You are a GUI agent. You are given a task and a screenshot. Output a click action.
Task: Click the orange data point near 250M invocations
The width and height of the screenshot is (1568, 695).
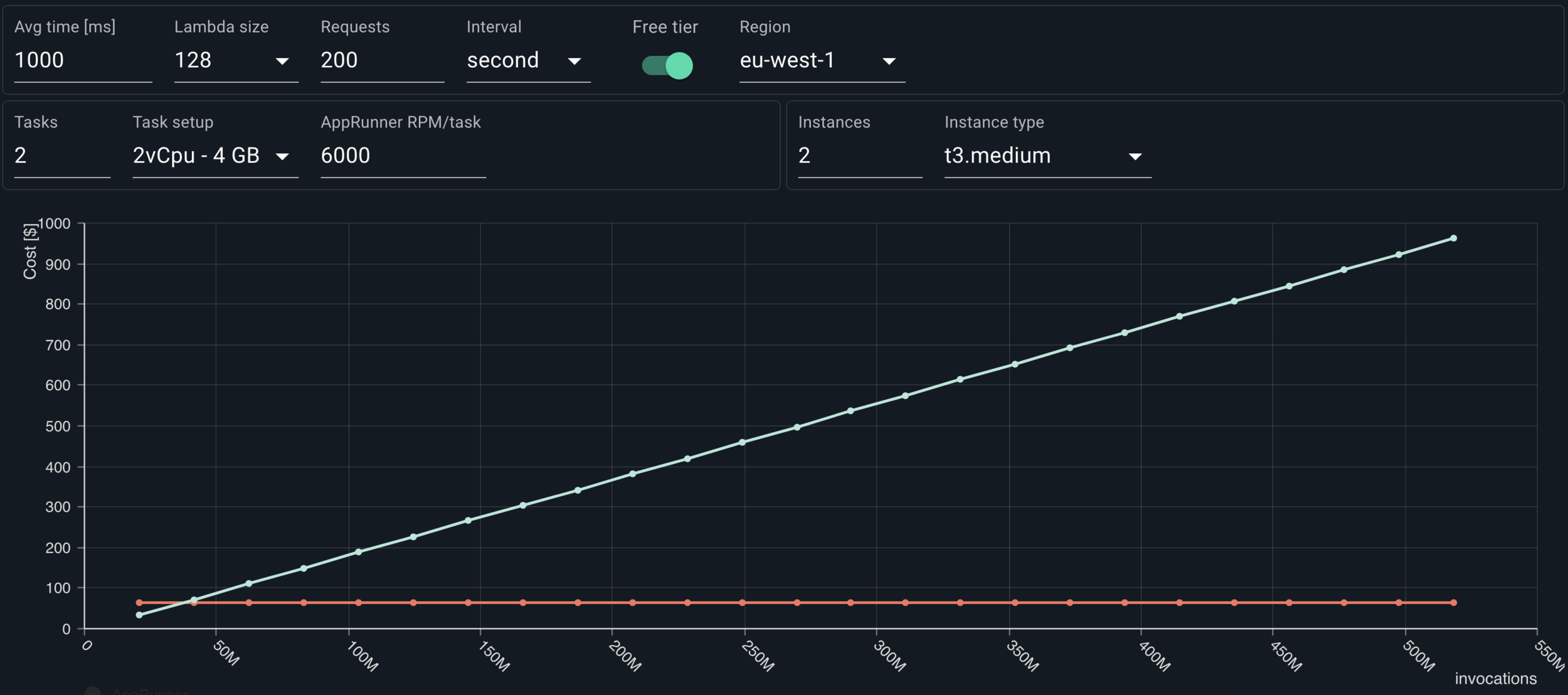click(x=742, y=602)
